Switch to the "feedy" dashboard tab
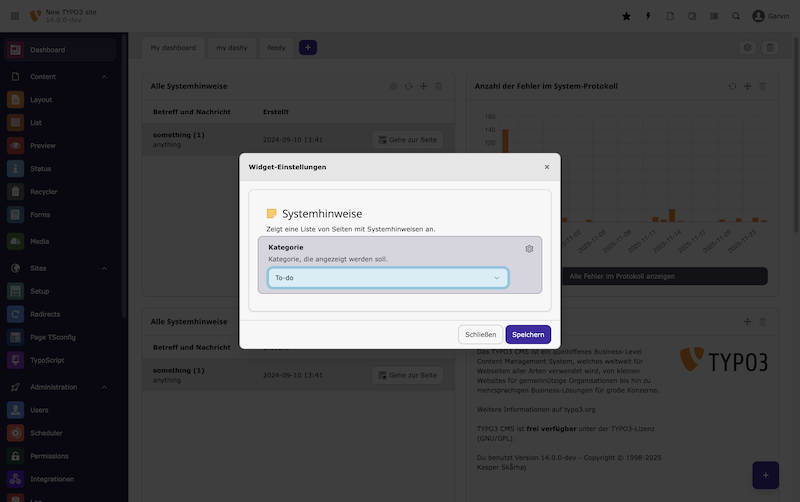Screen dimensions: 800x502 pyautogui.click(x=276, y=48)
